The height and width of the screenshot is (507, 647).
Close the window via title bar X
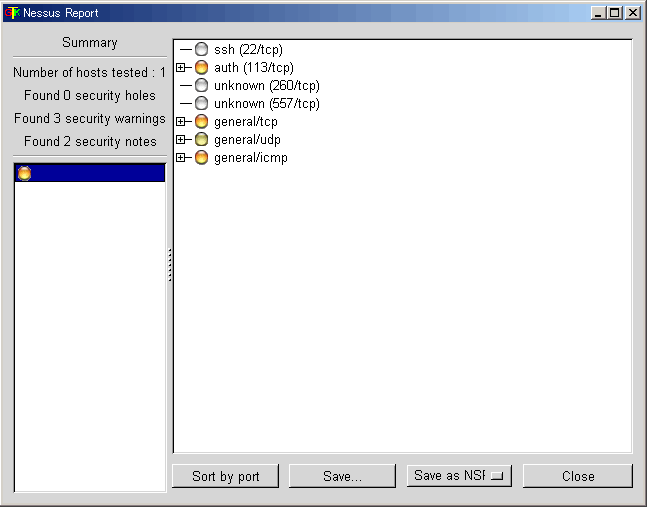[633, 13]
